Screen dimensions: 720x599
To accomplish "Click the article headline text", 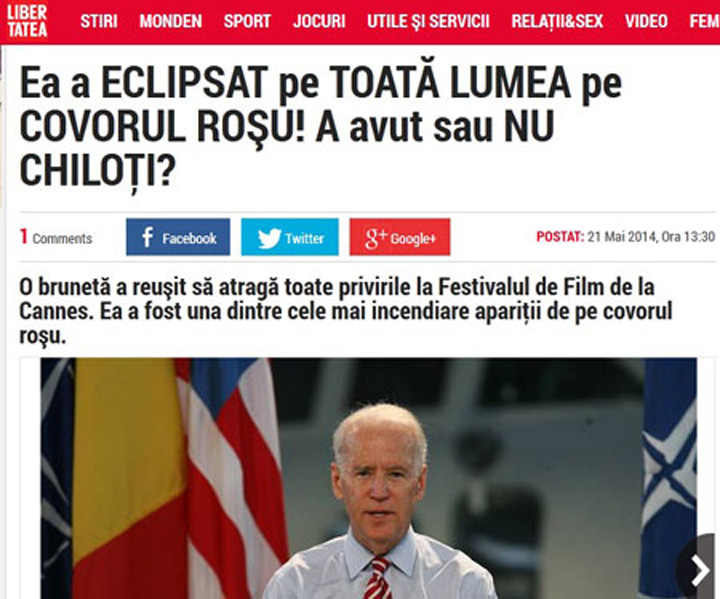I will click(321, 126).
